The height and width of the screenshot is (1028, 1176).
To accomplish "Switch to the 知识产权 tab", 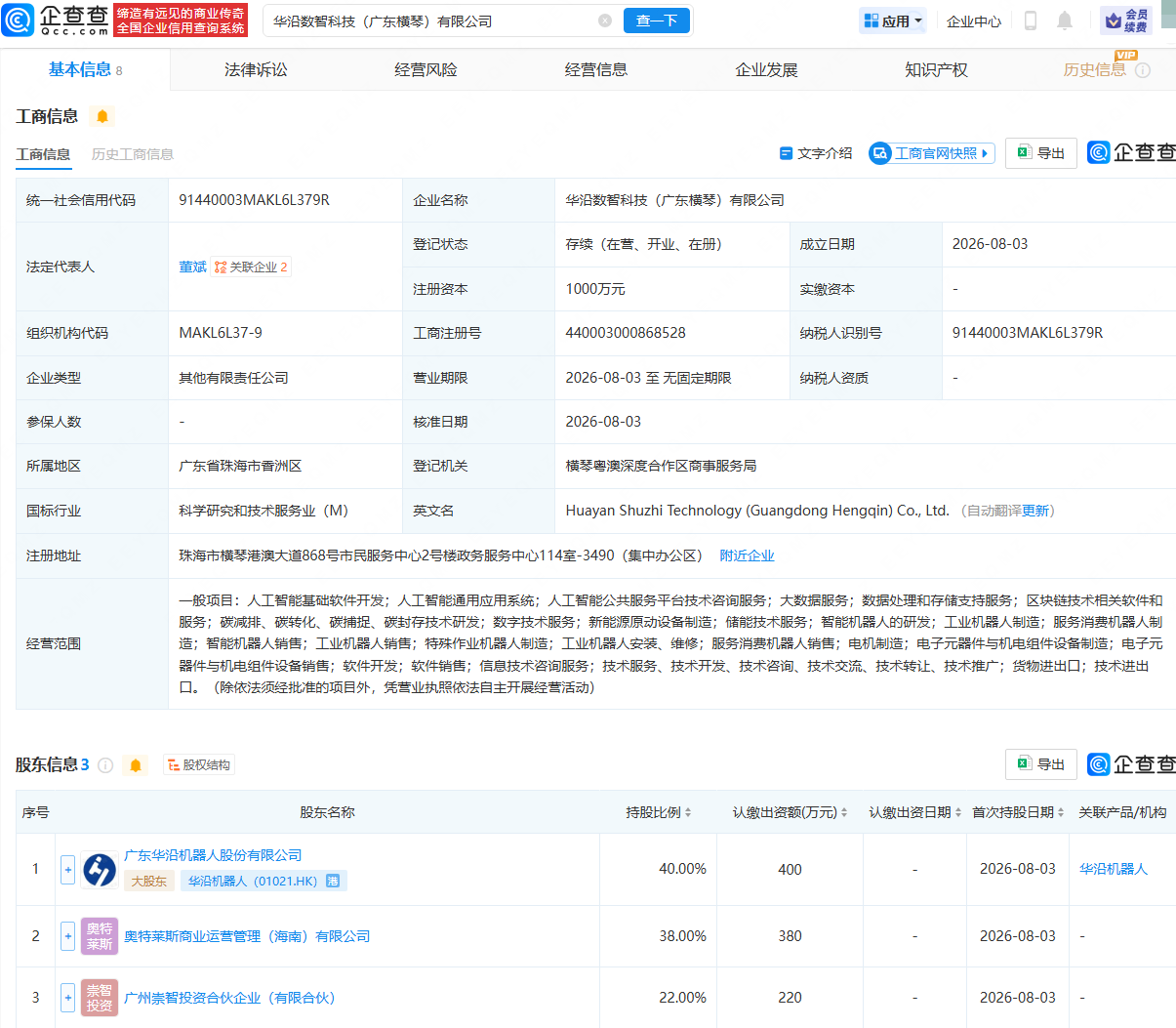I will pyautogui.click(x=936, y=70).
